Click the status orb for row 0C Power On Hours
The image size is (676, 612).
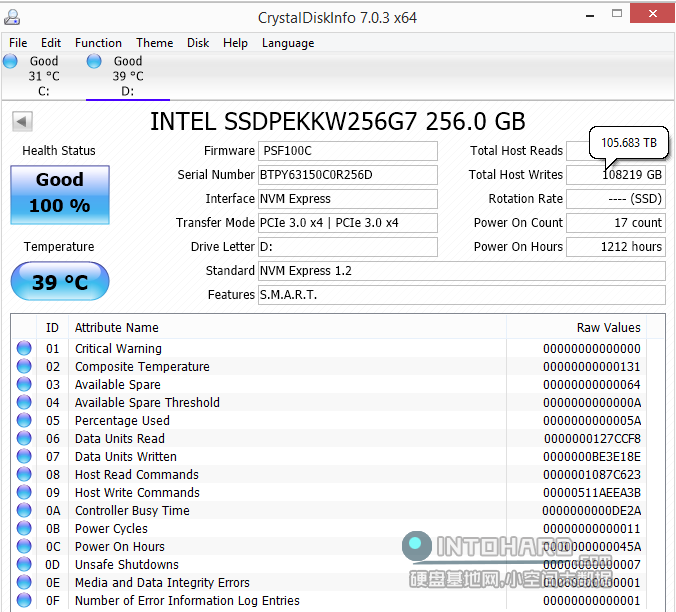24,546
